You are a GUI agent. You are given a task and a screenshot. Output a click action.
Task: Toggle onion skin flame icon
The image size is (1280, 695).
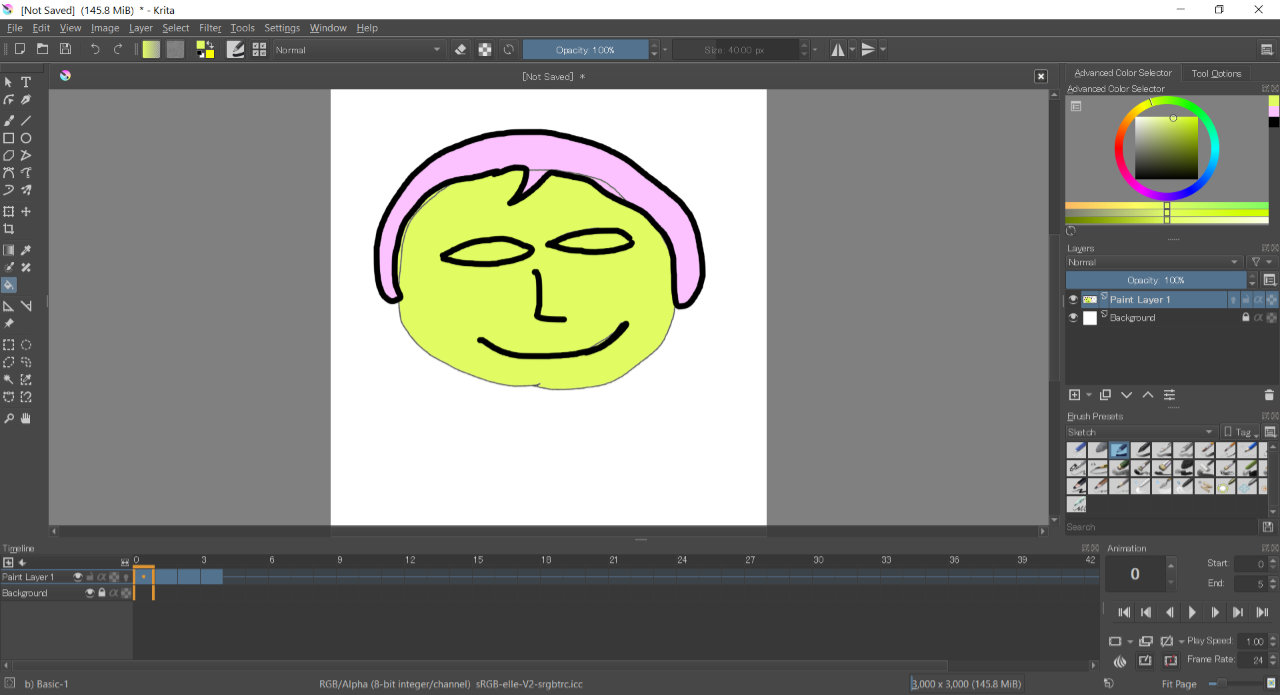point(1119,661)
